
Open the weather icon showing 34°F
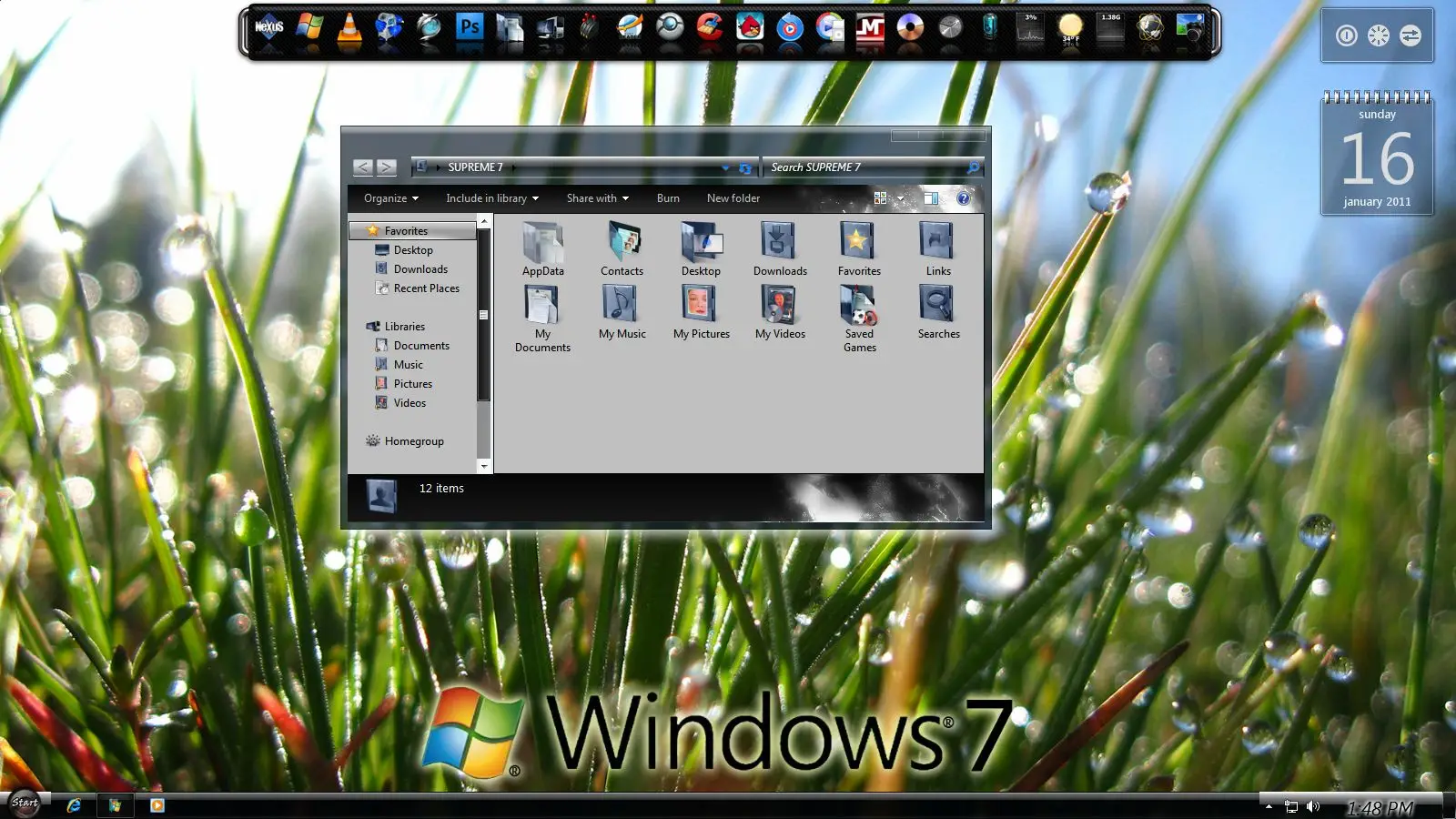click(x=1070, y=27)
